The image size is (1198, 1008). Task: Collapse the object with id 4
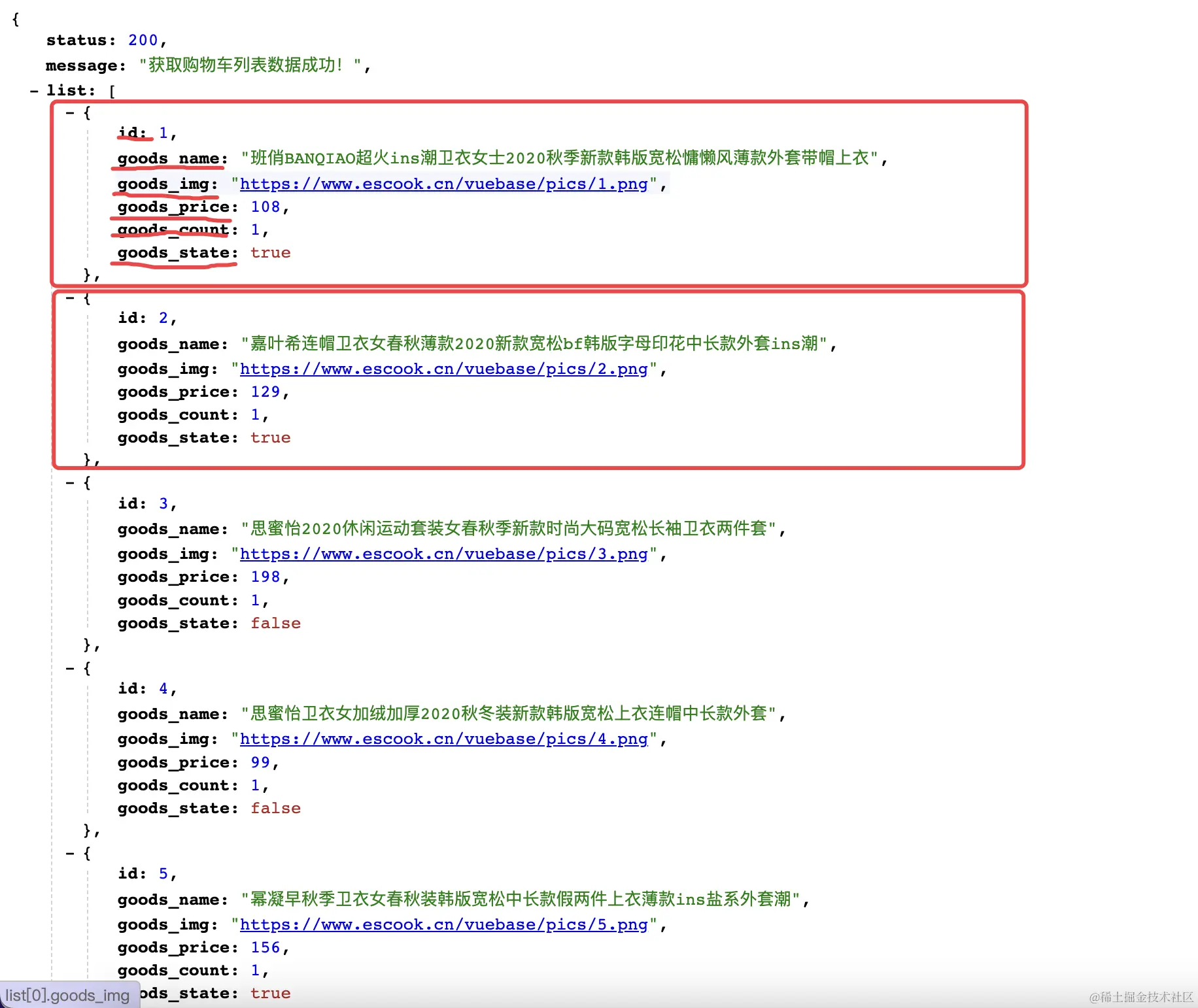[x=70, y=668]
